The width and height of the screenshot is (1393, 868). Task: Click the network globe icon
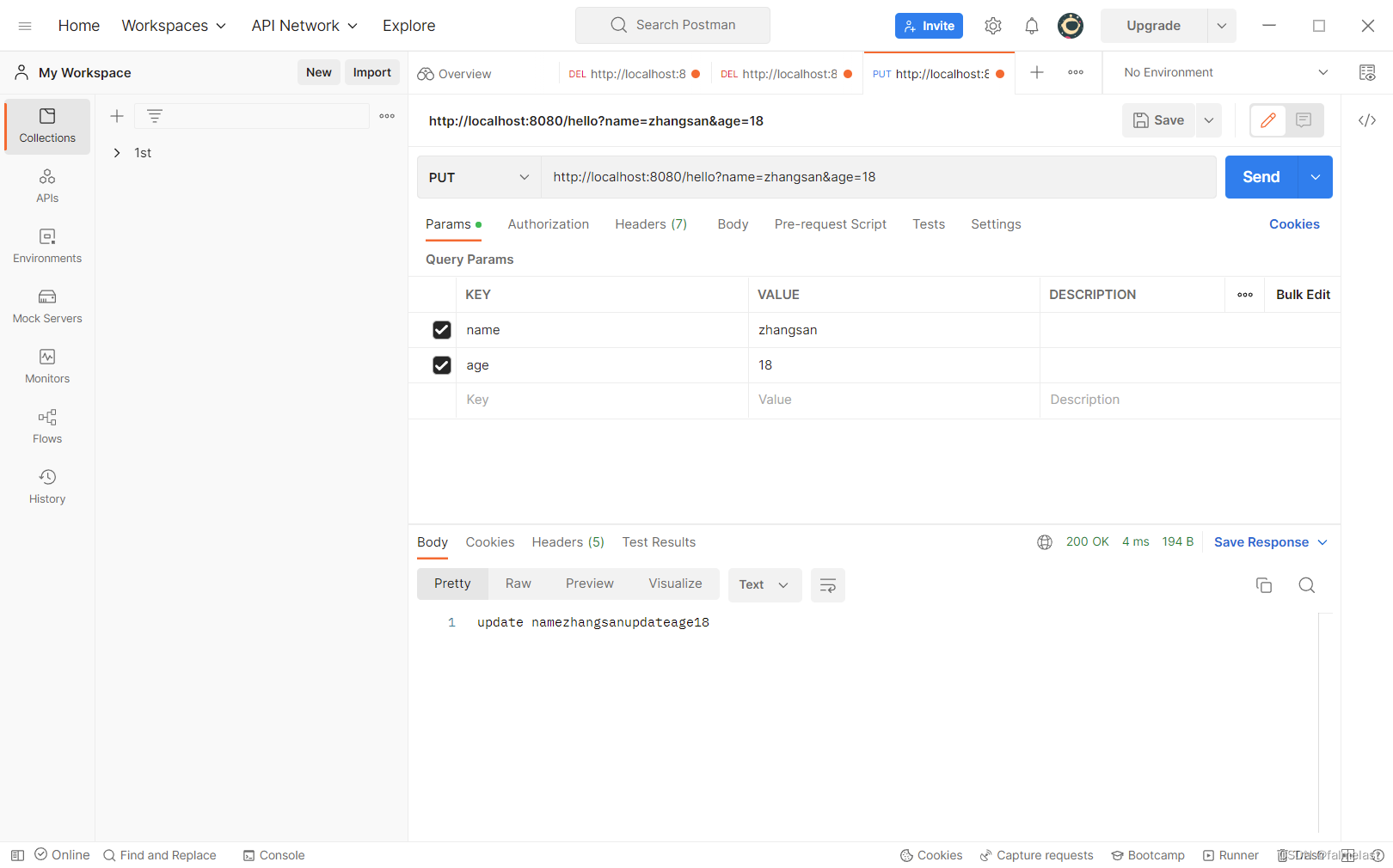click(1045, 542)
